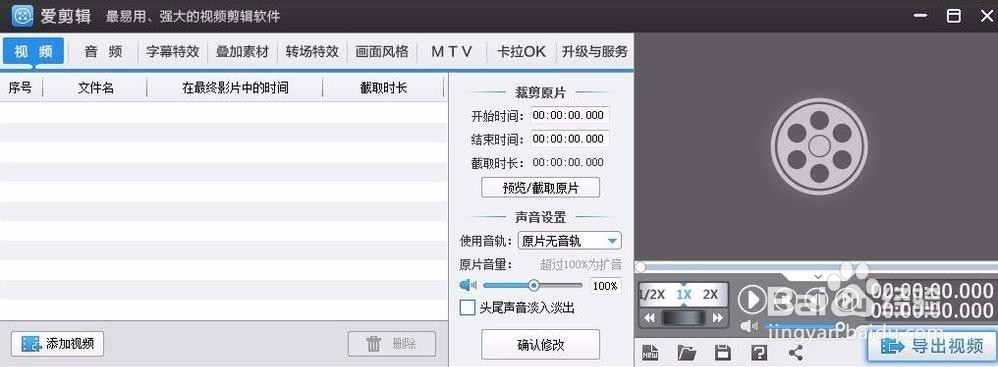Click the 确认修改 button

click(x=540, y=345)
